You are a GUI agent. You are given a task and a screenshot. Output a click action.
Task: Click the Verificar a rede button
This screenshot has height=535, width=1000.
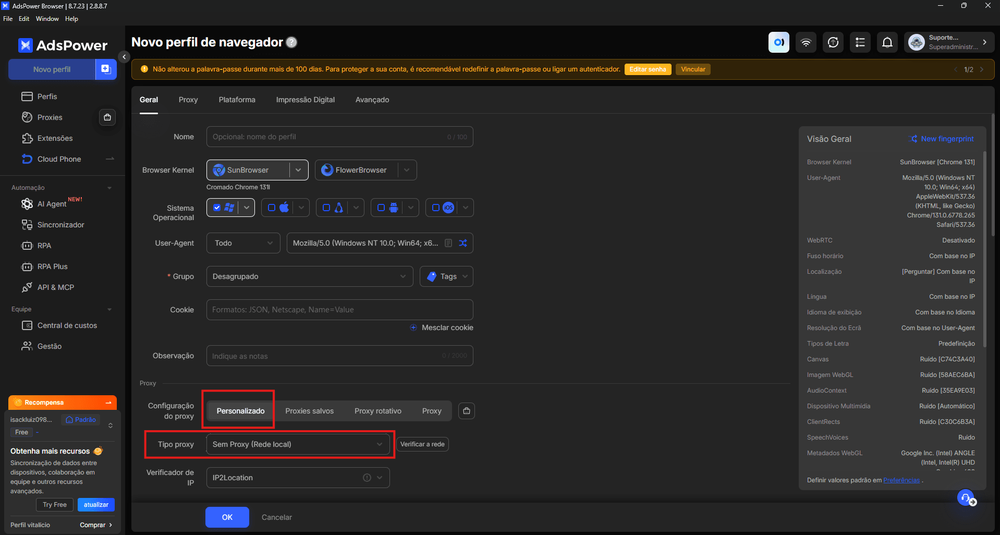click(x=422, y=444)
